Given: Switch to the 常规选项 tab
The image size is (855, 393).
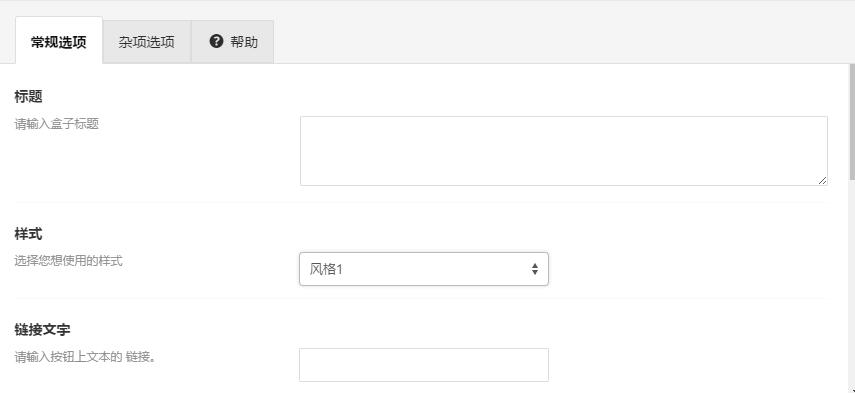Looking at the screenshot, I should pos(59,40).
